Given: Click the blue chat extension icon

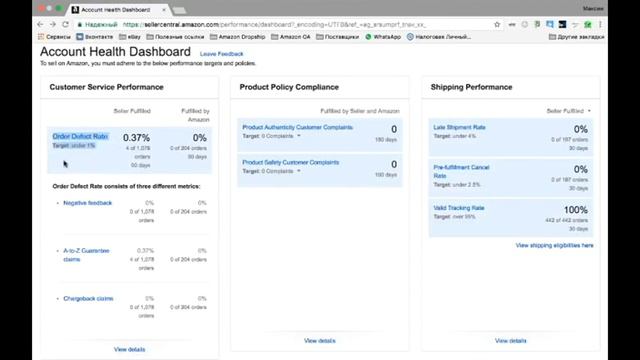Looking at the screenshot, I should tap(550, 24).
